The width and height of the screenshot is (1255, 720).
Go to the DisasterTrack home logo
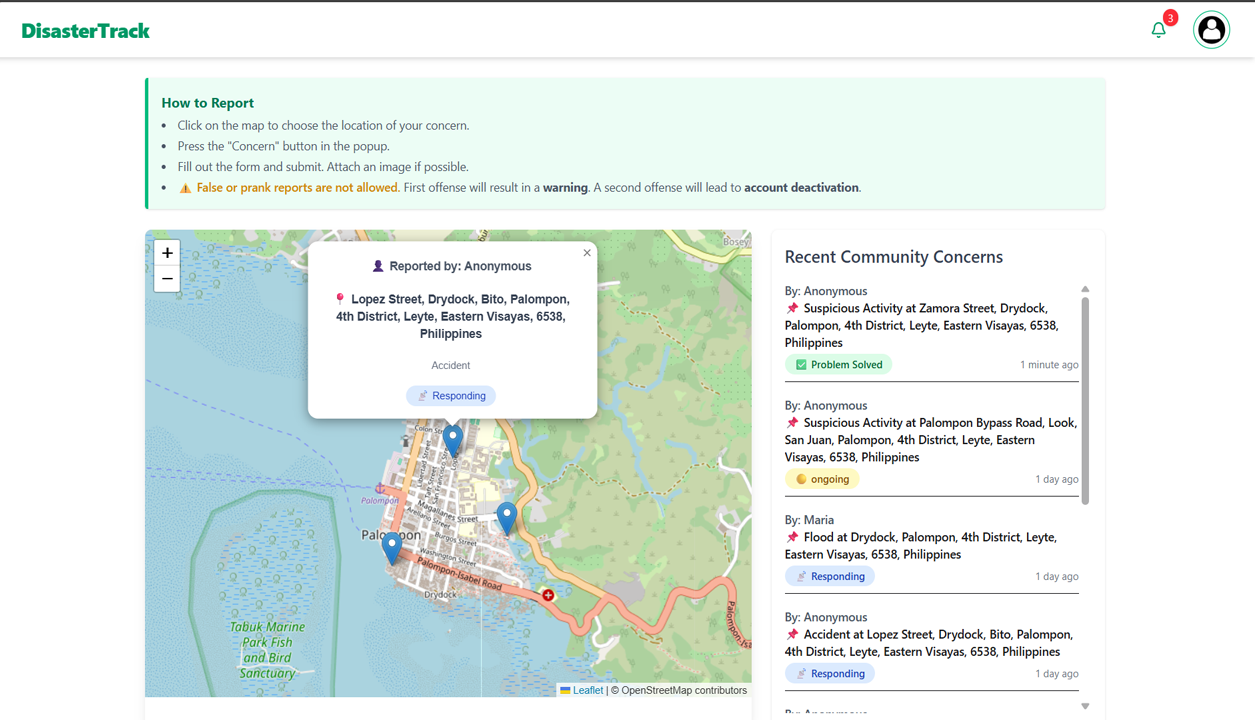pyautogui.click(x=86, y=31)
